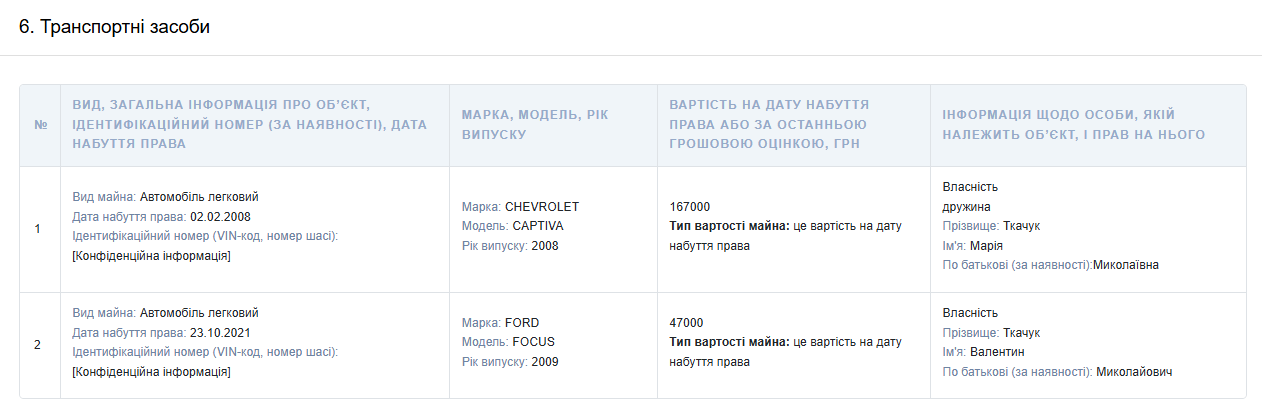Click the patronymic 'Миколайович'
The width and height of the screenshot is (1262, 411).
(x=1134, y=372)
